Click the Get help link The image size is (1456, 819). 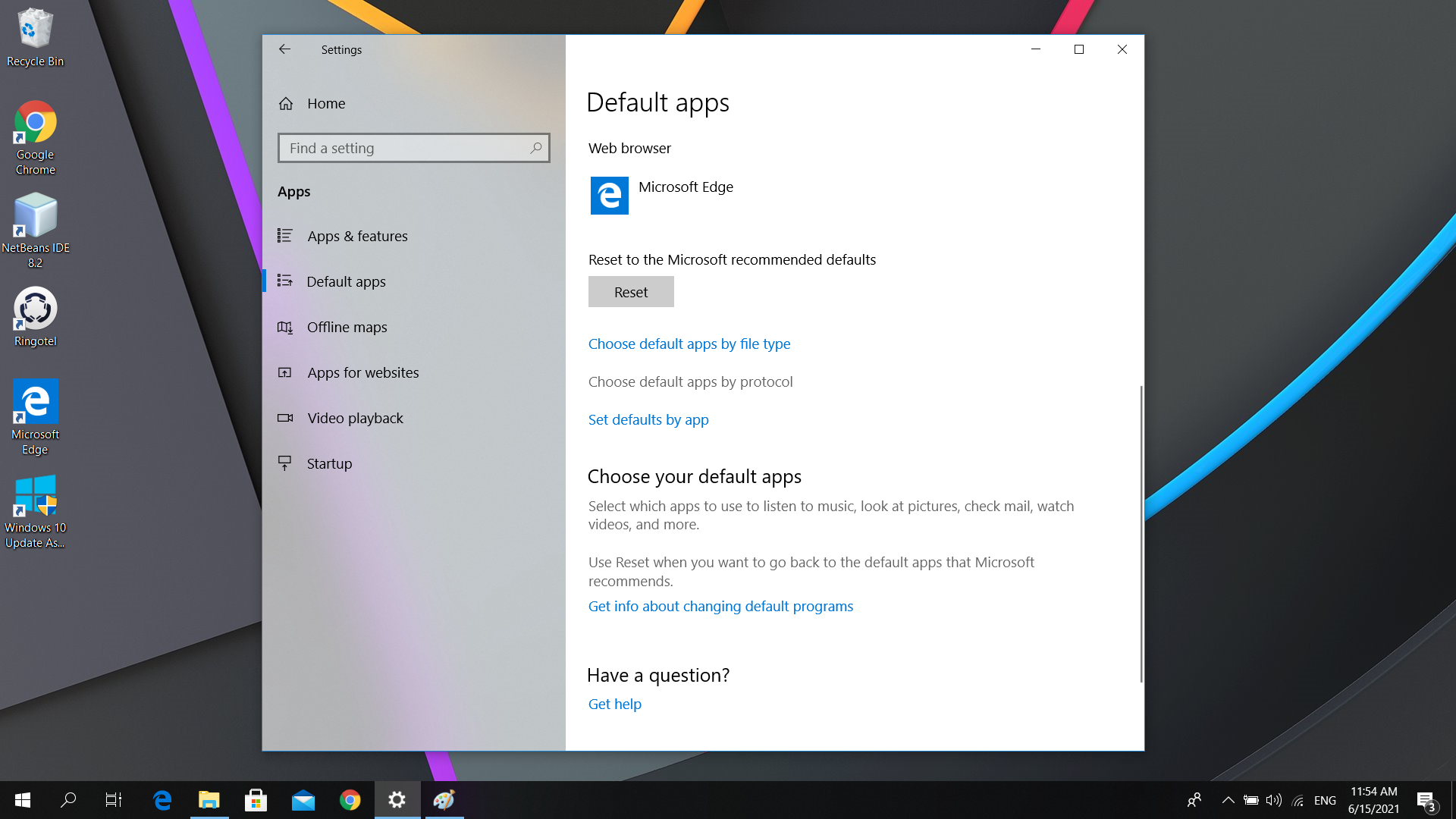(615, 704)
